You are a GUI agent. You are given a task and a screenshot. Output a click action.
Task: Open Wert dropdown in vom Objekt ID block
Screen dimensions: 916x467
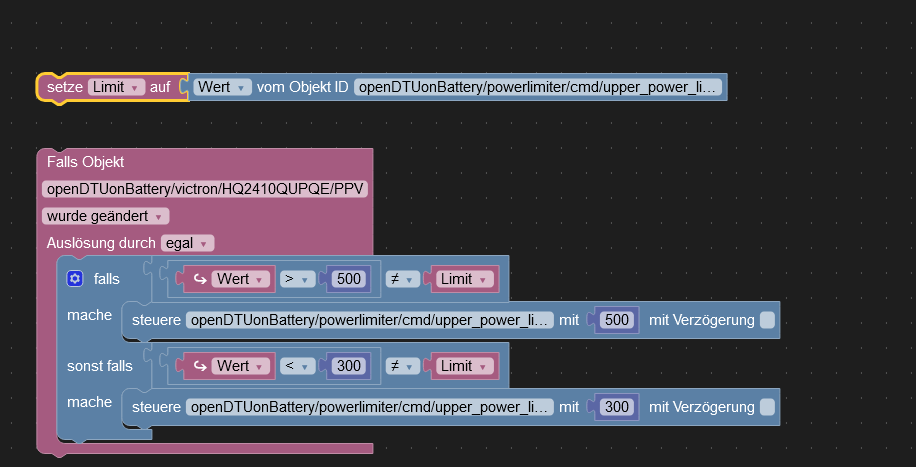pyautogui.click(x=222, y=87)
